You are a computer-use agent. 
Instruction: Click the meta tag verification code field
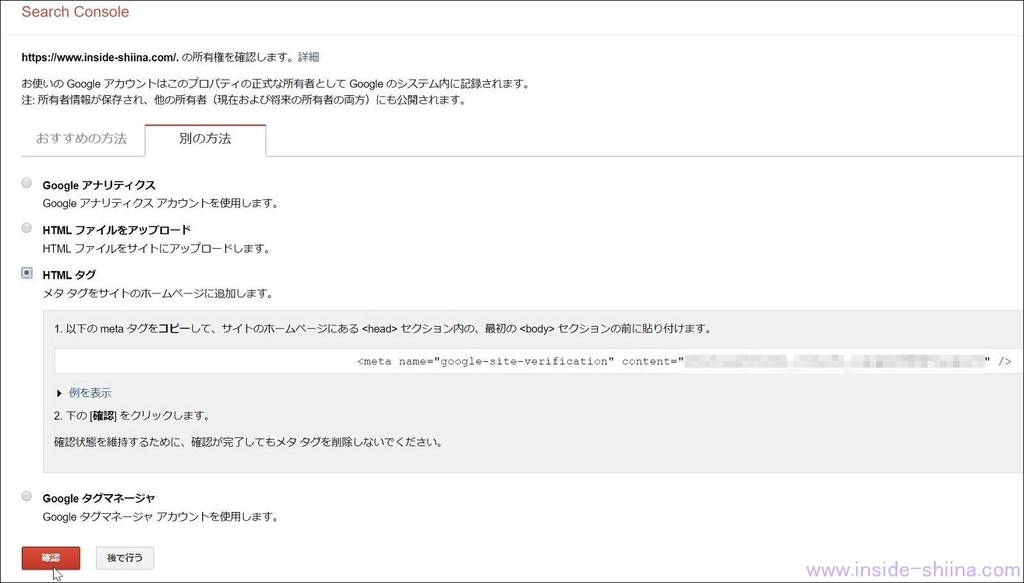tap(538, 361)
